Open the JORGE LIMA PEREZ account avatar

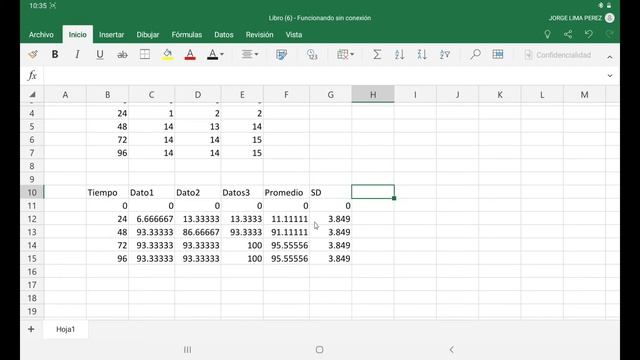609,18
